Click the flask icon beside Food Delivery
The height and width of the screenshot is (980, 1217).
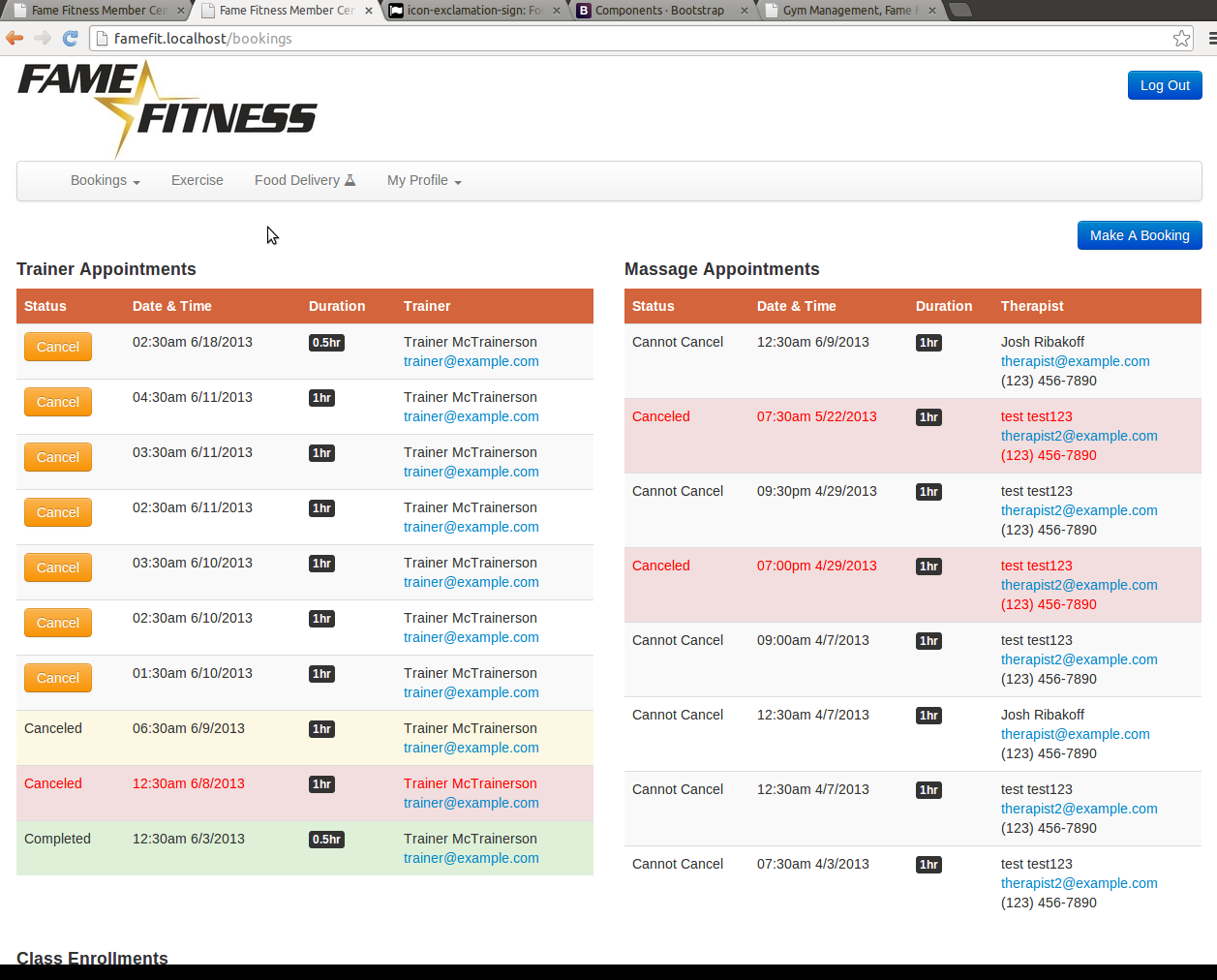click(x=350, y=180)
